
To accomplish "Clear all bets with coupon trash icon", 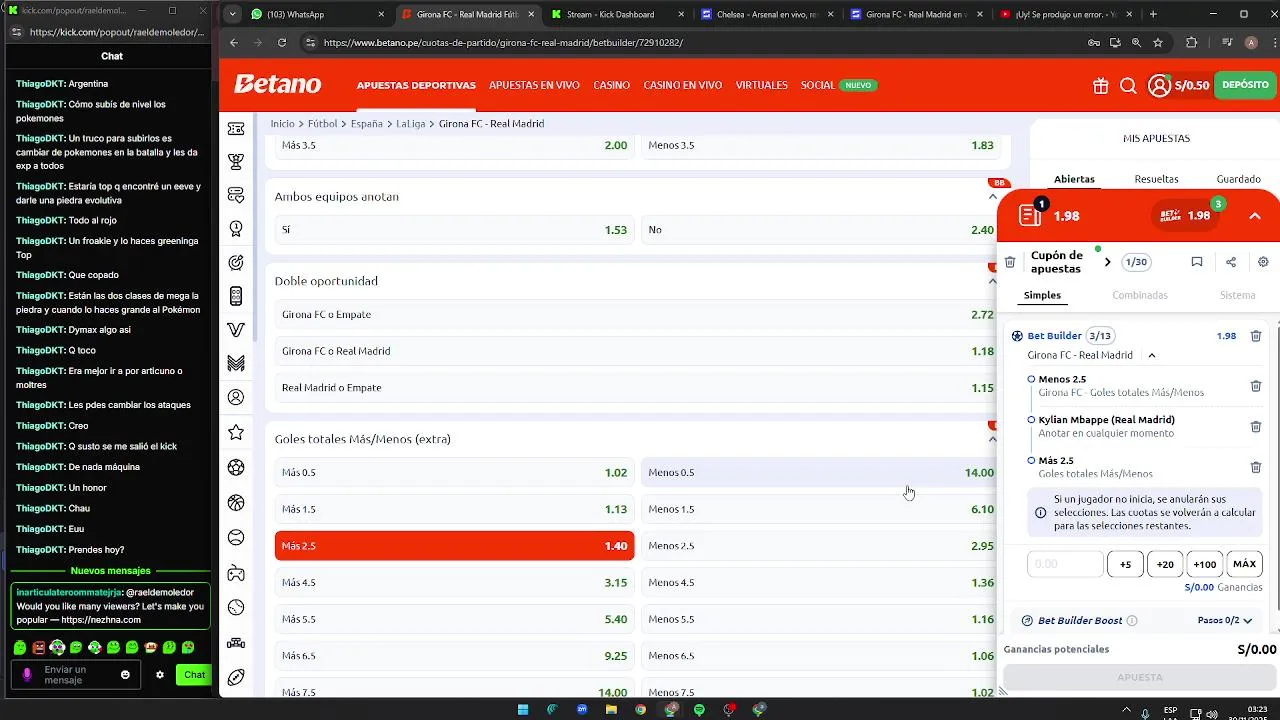I will [1010, 262].
